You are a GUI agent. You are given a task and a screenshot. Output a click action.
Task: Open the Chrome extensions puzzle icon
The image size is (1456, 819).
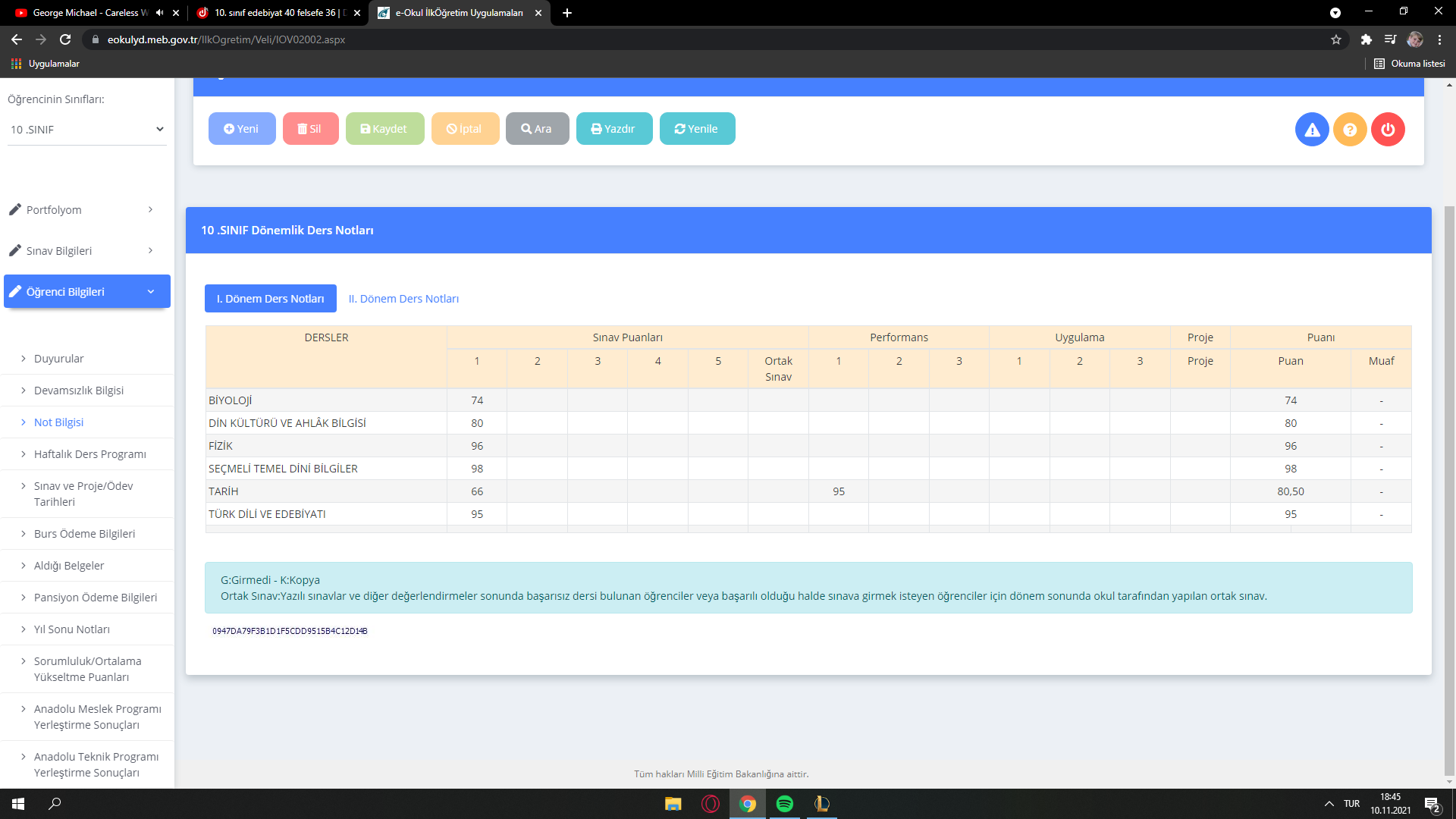(1367, 39)
